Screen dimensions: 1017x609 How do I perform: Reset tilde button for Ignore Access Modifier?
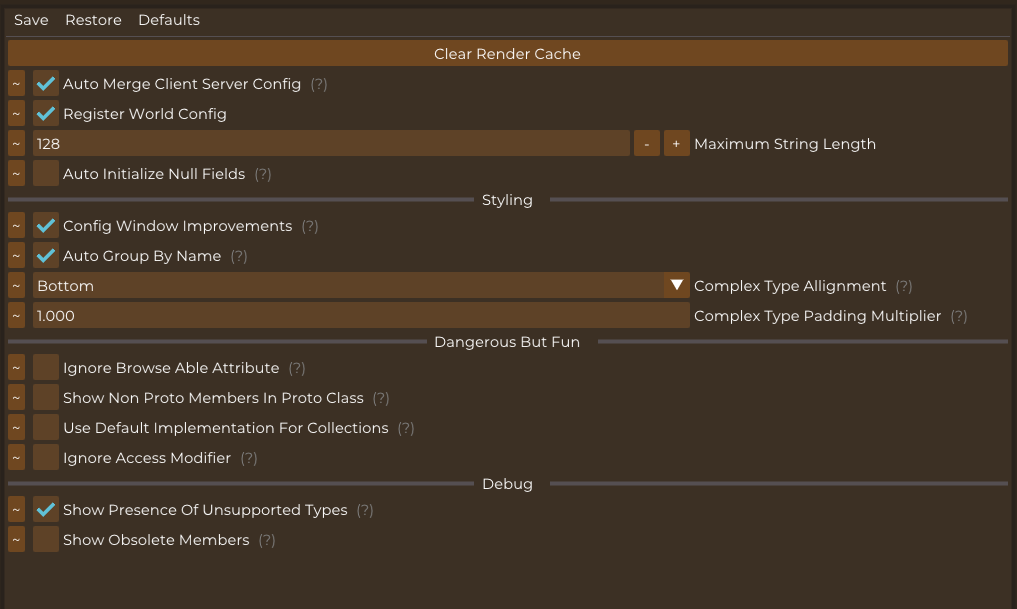tap(16, 457)
